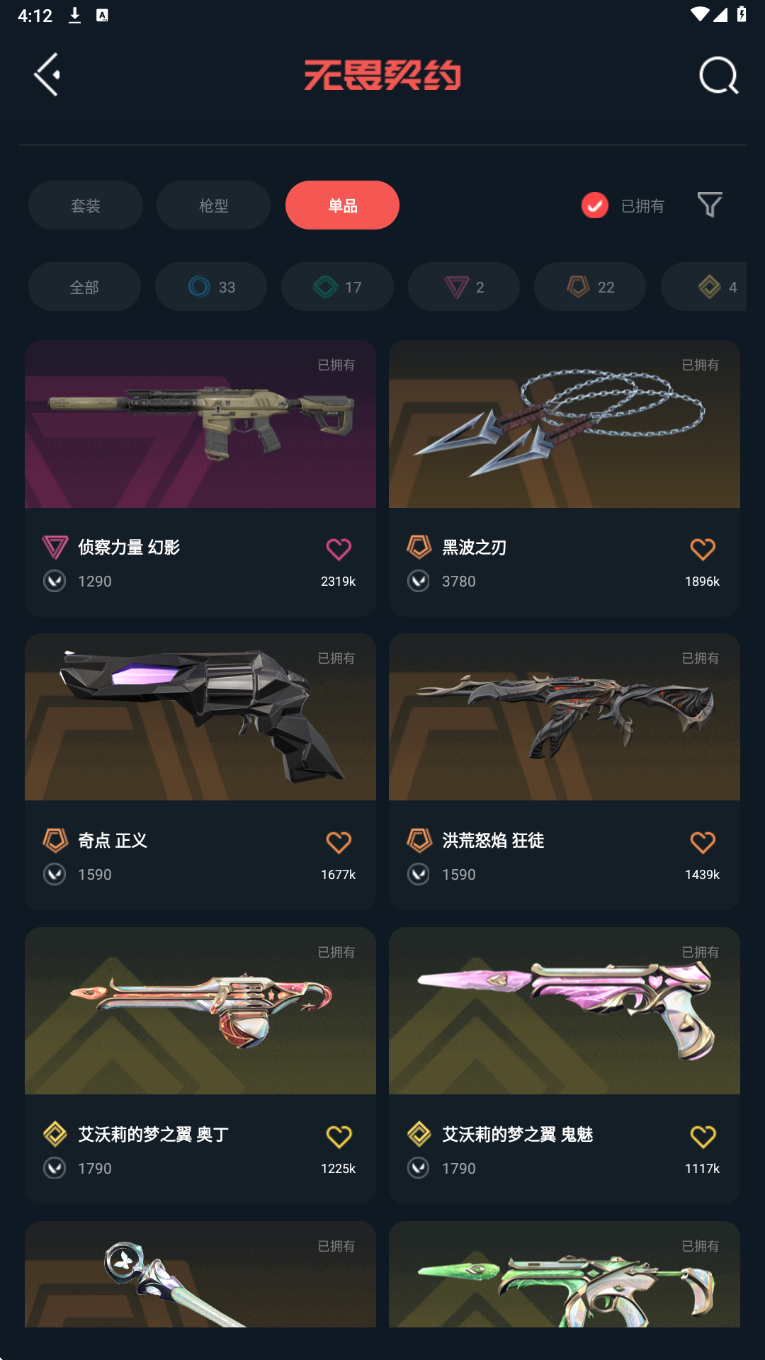Open the 黑波之刃 chain blade thumbnail

(x=564, y=424)
